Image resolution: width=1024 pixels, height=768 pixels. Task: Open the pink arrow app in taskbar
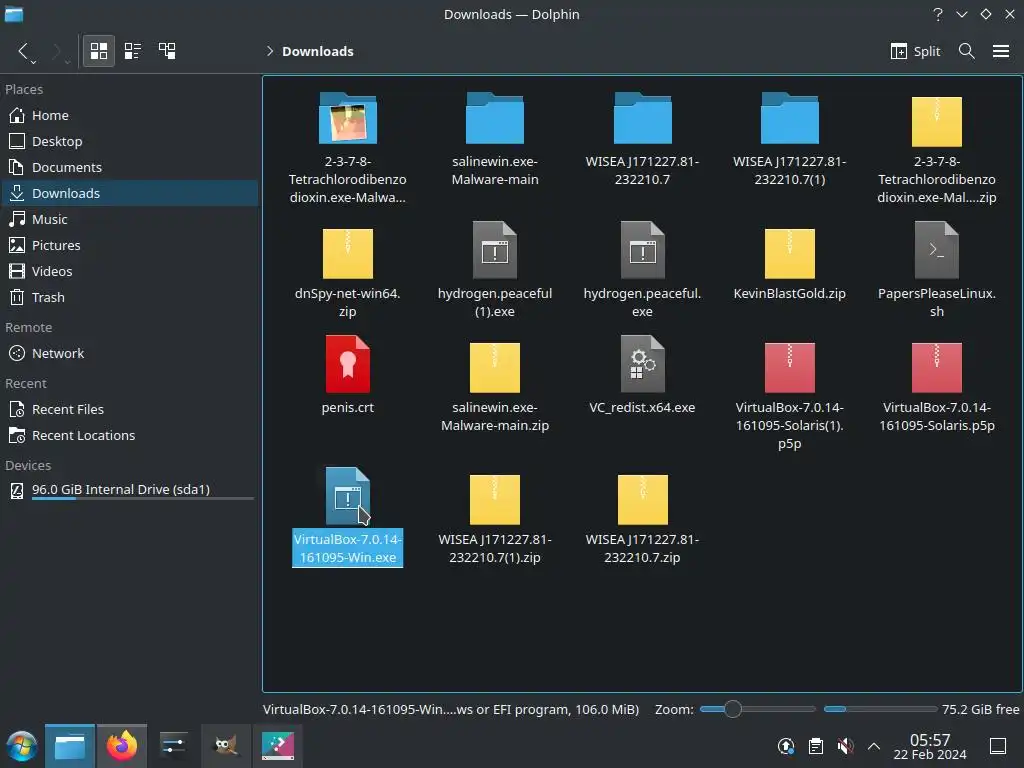[278, 746]
